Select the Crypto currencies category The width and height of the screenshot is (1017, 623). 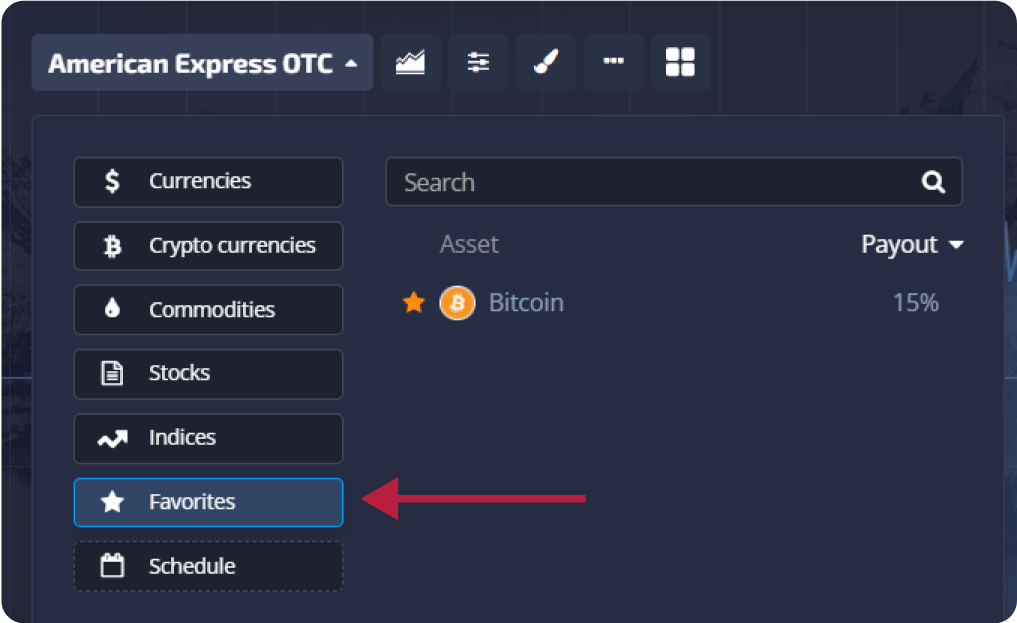click(x=208, y=246)
